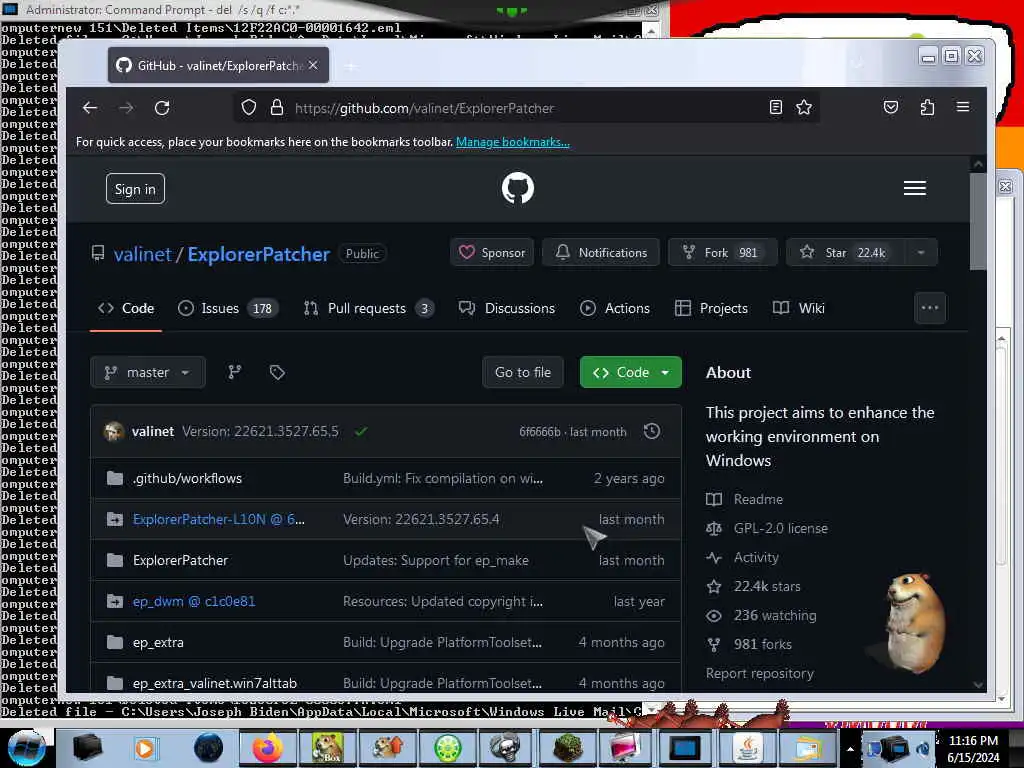Image resolution: width=1024 pixels, height=768 pixels.
Task: Open GitHub header hamburger menu
Action: tap(914, 188)
